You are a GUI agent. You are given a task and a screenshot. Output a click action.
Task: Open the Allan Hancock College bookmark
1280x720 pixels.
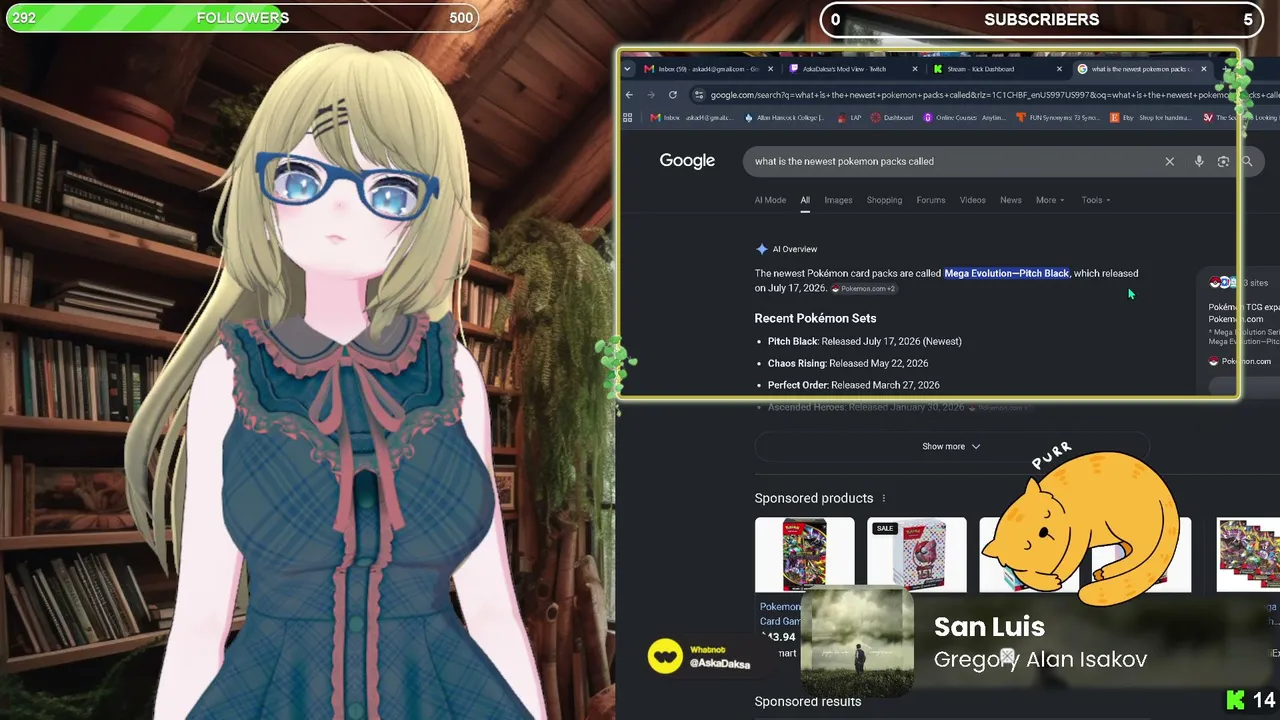pos(785,117)
